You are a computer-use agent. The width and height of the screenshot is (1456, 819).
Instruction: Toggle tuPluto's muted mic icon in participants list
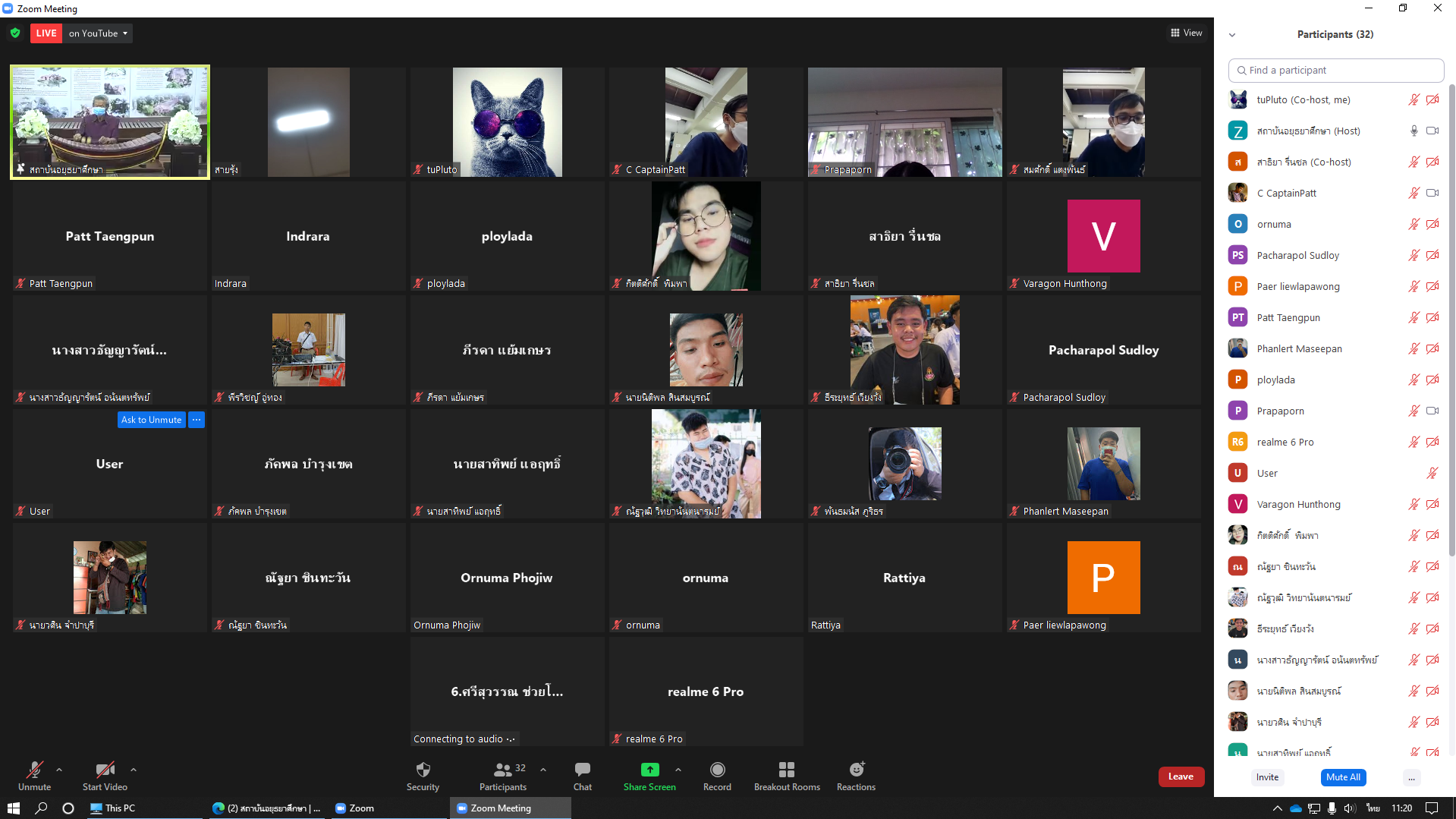[1414, 99]
